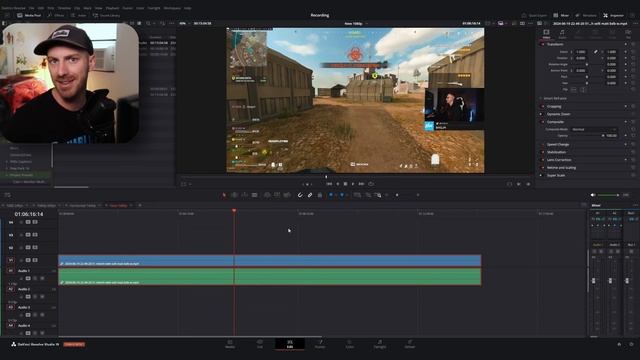Screen dimensions: 640x360
Task: Click the Replace Clip icon
Action: (x=287, y=195)
